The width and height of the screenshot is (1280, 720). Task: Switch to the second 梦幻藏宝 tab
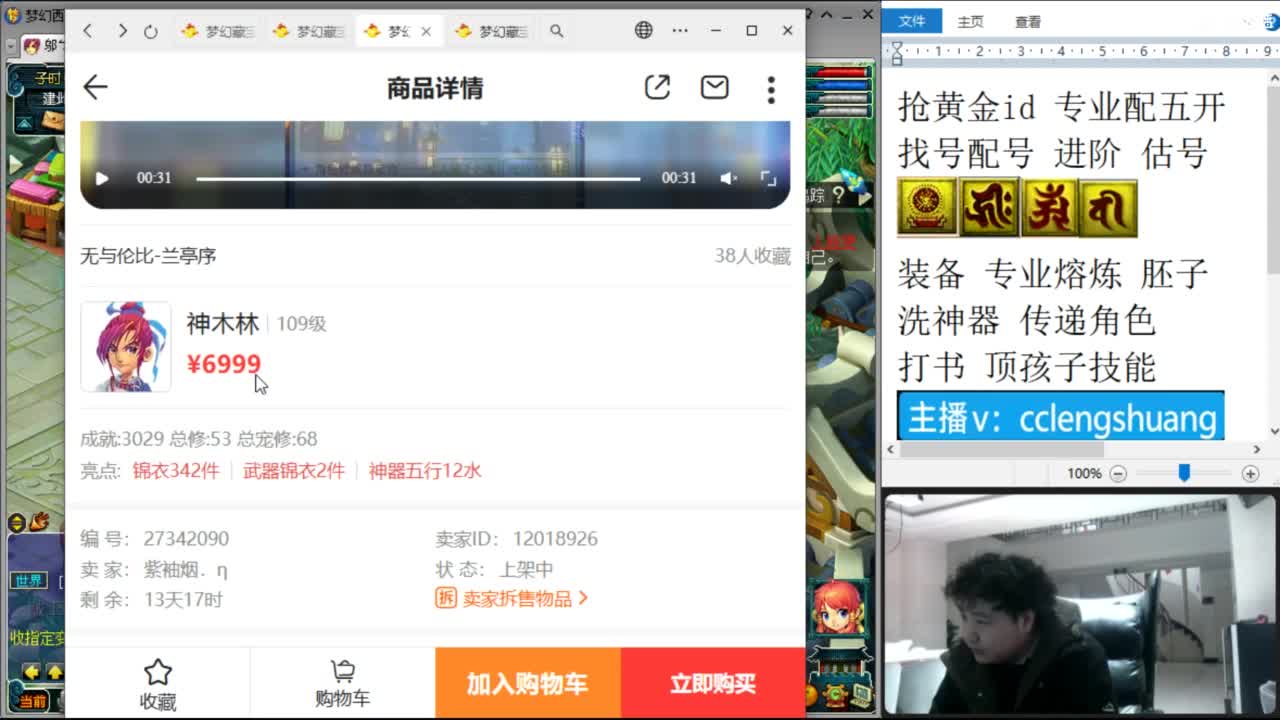click(309, 31)
